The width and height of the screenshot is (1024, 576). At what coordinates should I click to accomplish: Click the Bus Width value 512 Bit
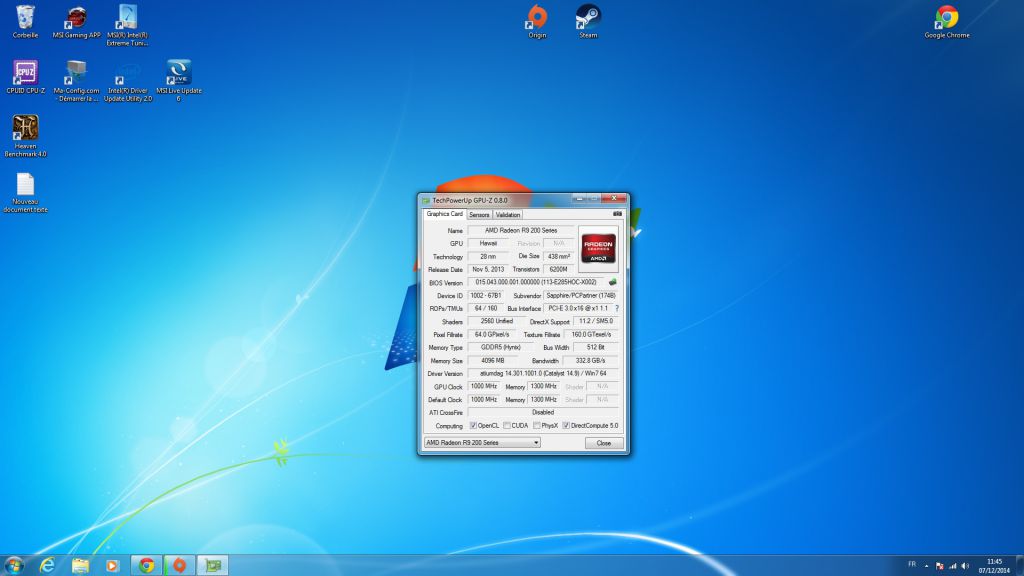(x=596, y=347)
